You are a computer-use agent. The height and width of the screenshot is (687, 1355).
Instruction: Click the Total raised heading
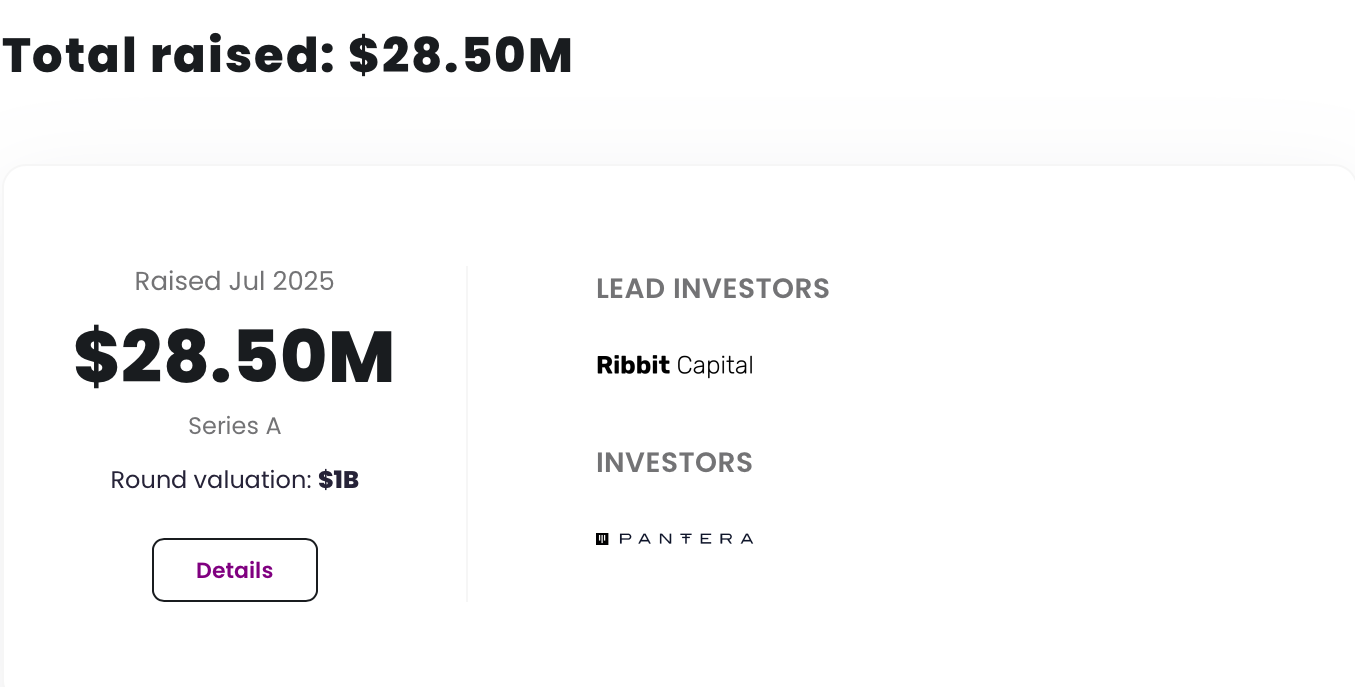[x=287, y=55]
